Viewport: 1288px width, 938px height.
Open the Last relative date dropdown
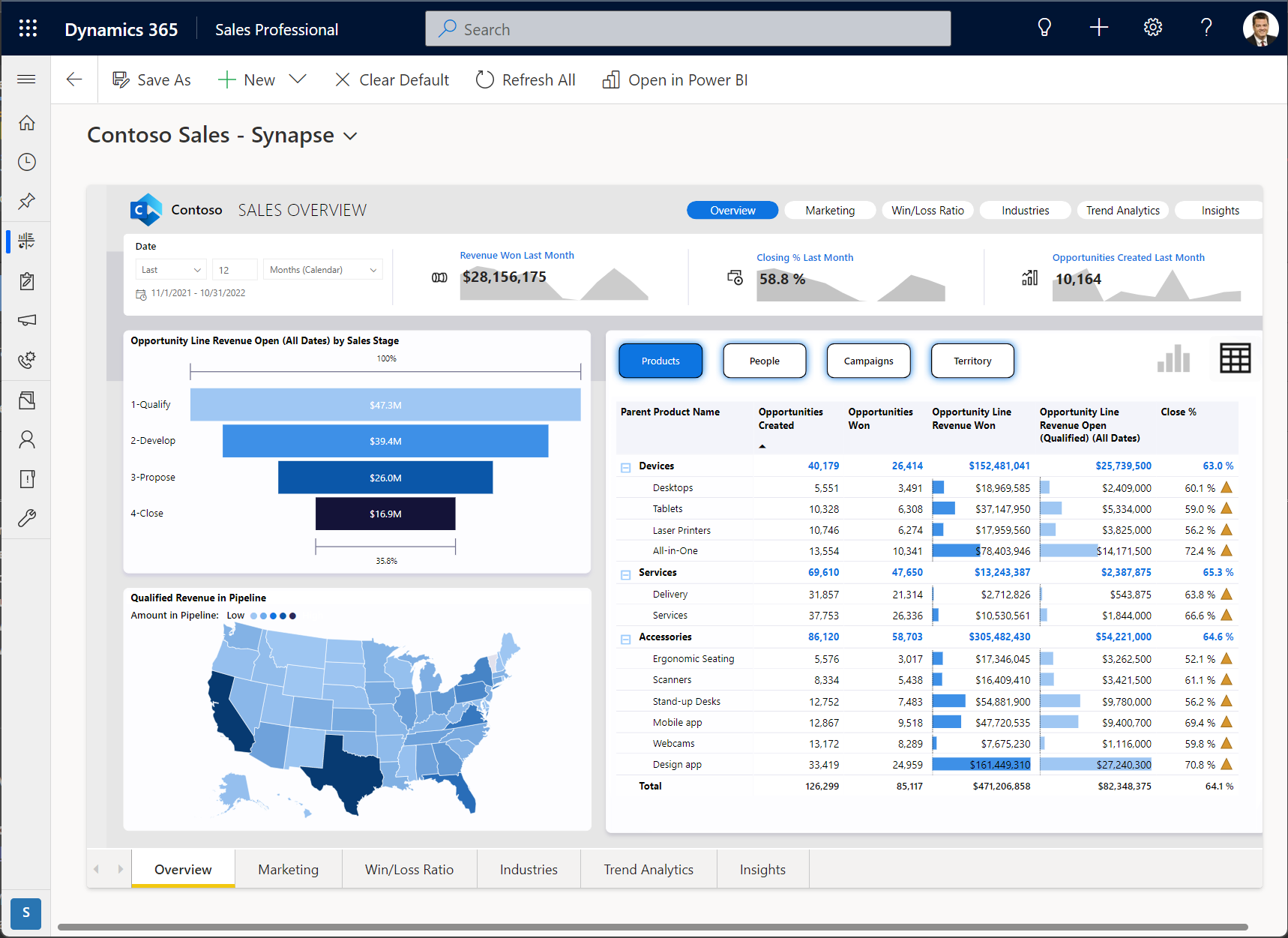coord(172,270)
